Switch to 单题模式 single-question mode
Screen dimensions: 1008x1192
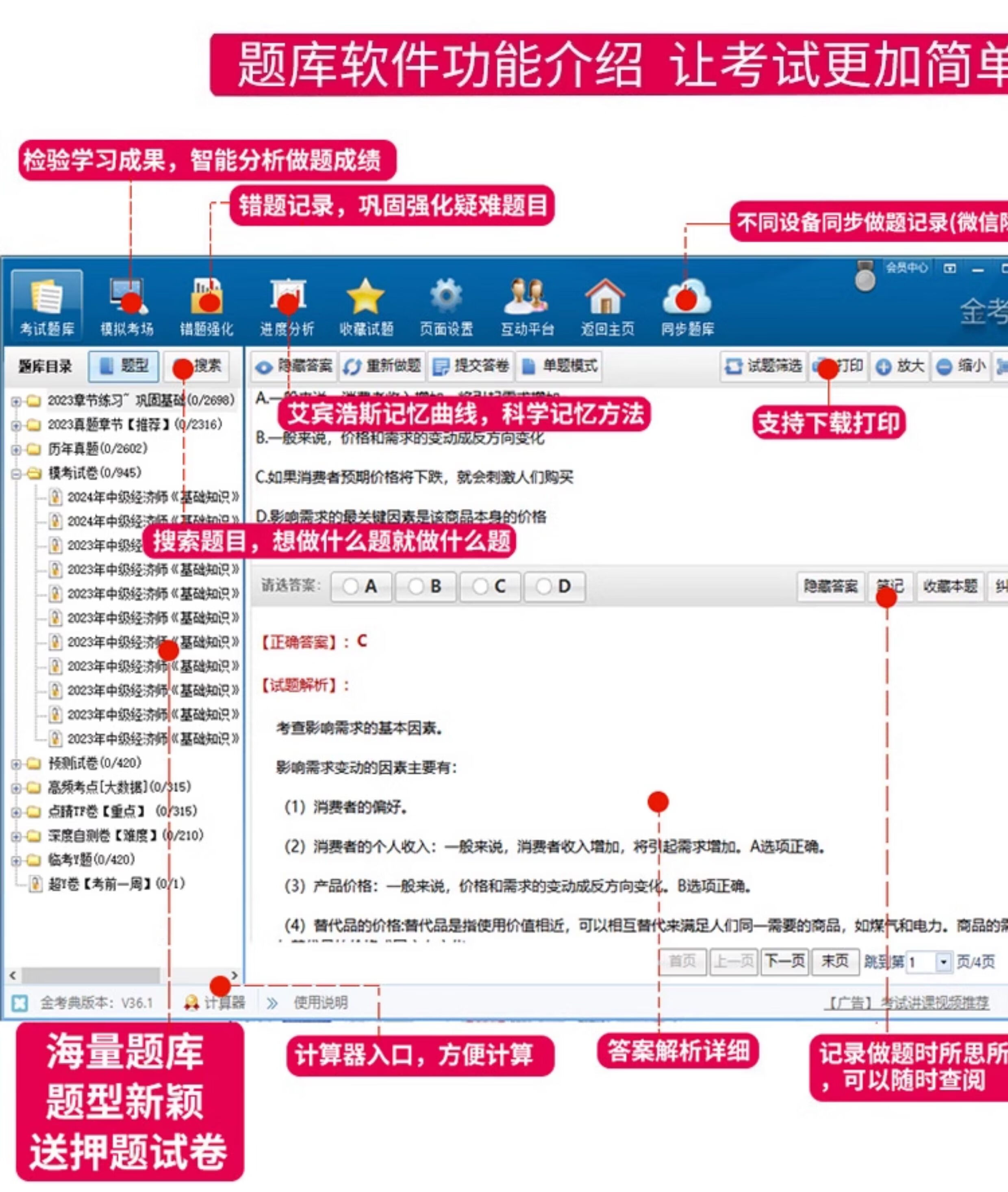coord(559,366)
